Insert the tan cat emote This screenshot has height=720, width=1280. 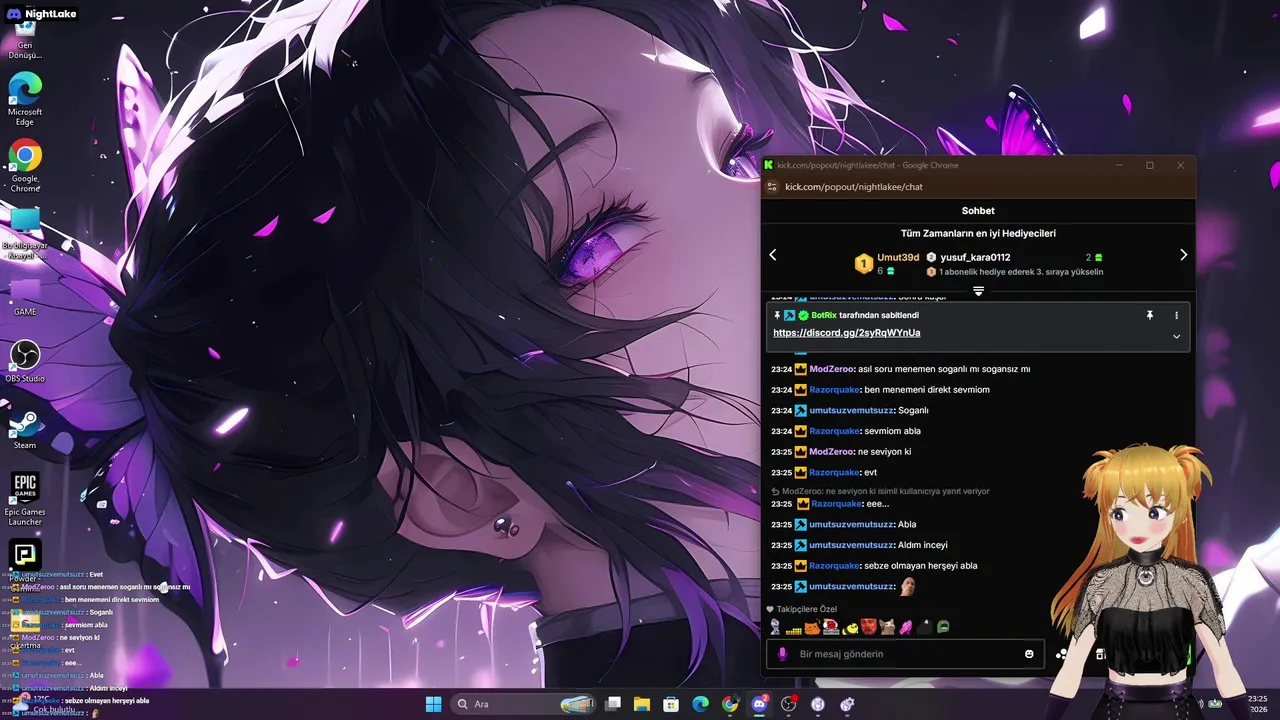(887, 627)
